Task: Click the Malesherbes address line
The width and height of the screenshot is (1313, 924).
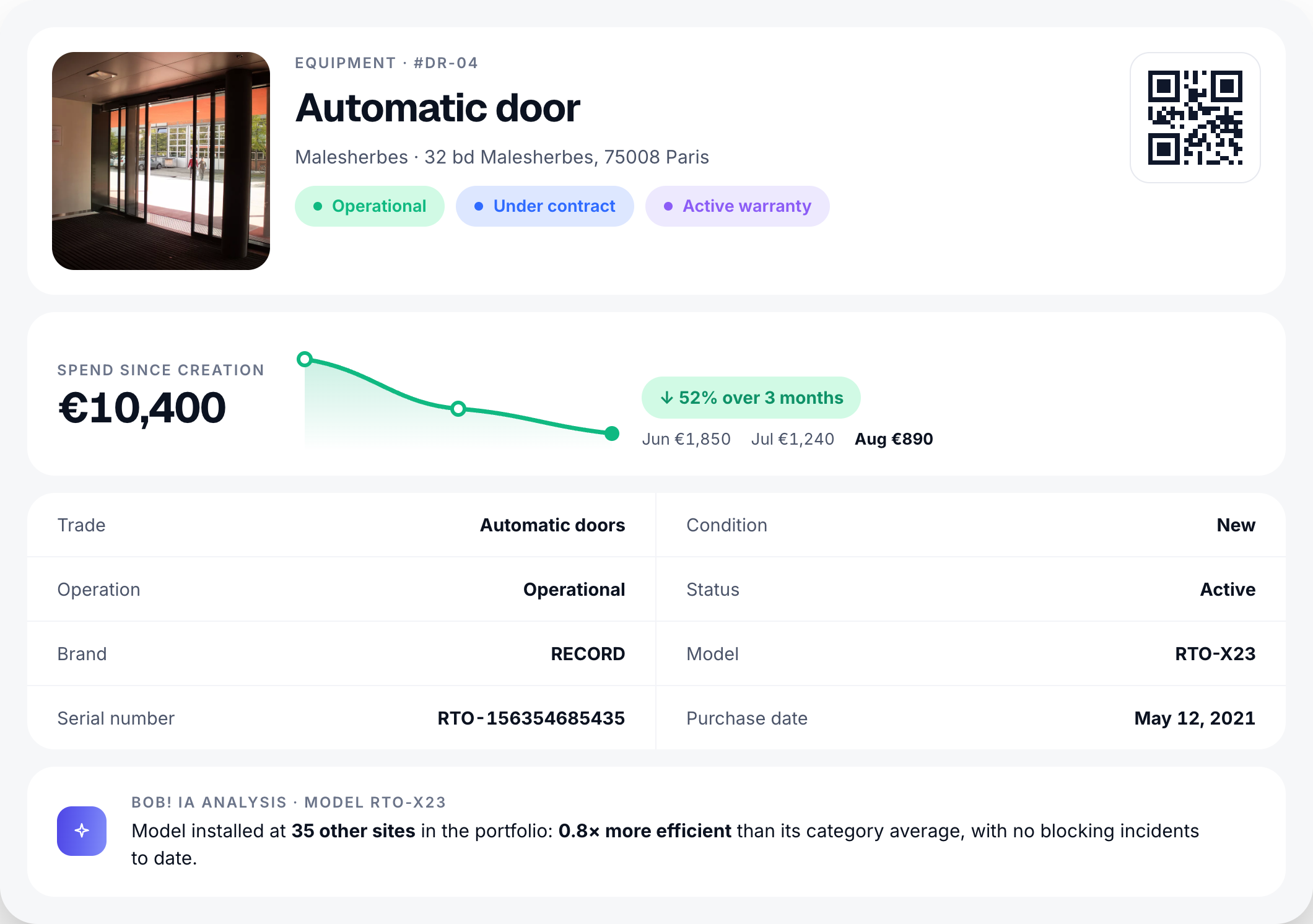Action: (x=502, y=157)
